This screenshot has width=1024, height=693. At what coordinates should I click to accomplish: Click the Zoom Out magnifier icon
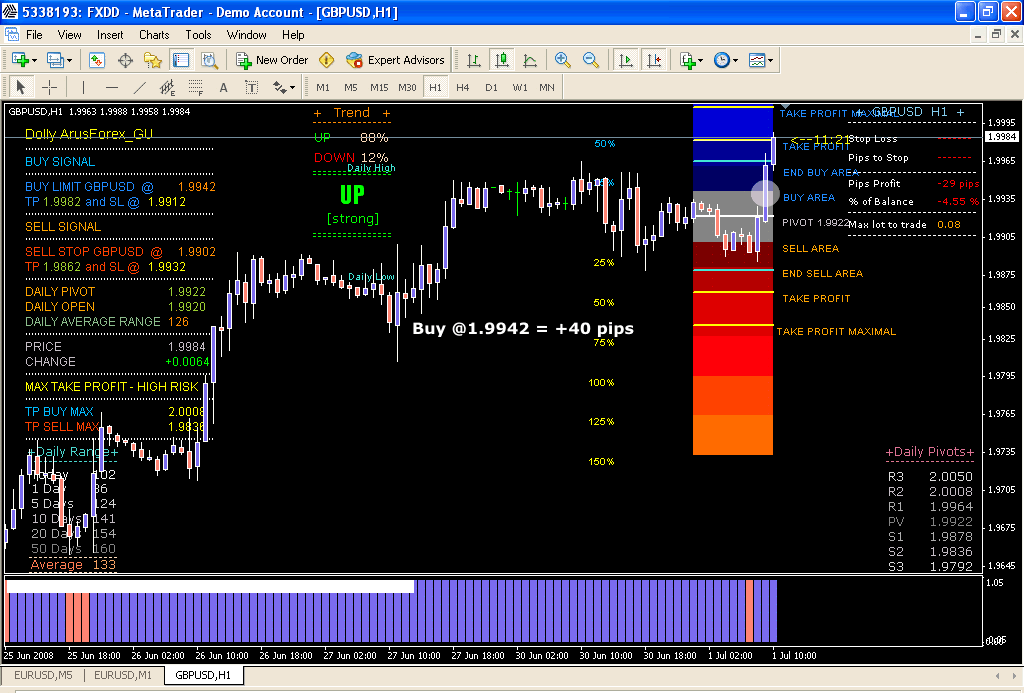click(x=591, y=60)
